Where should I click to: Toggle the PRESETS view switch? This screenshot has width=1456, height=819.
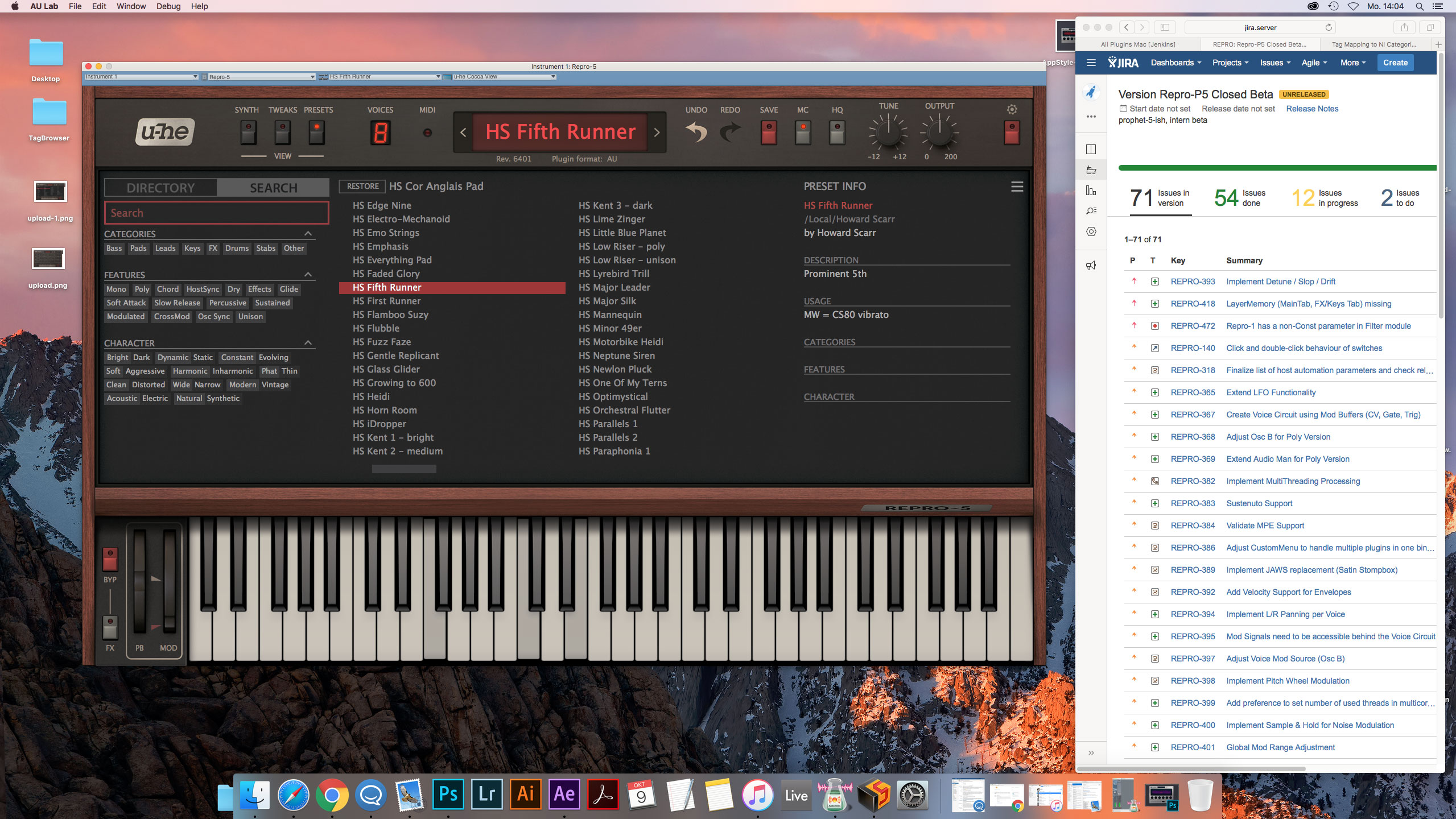click(317, 133)
